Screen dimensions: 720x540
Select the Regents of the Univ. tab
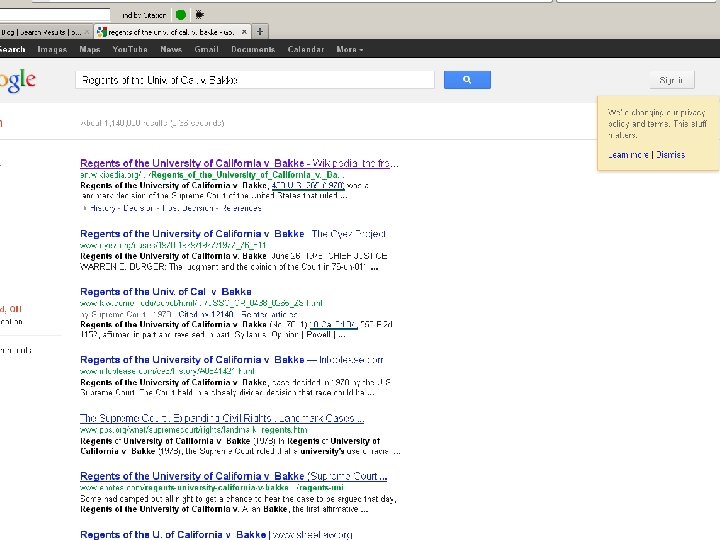tap(172, 32)
